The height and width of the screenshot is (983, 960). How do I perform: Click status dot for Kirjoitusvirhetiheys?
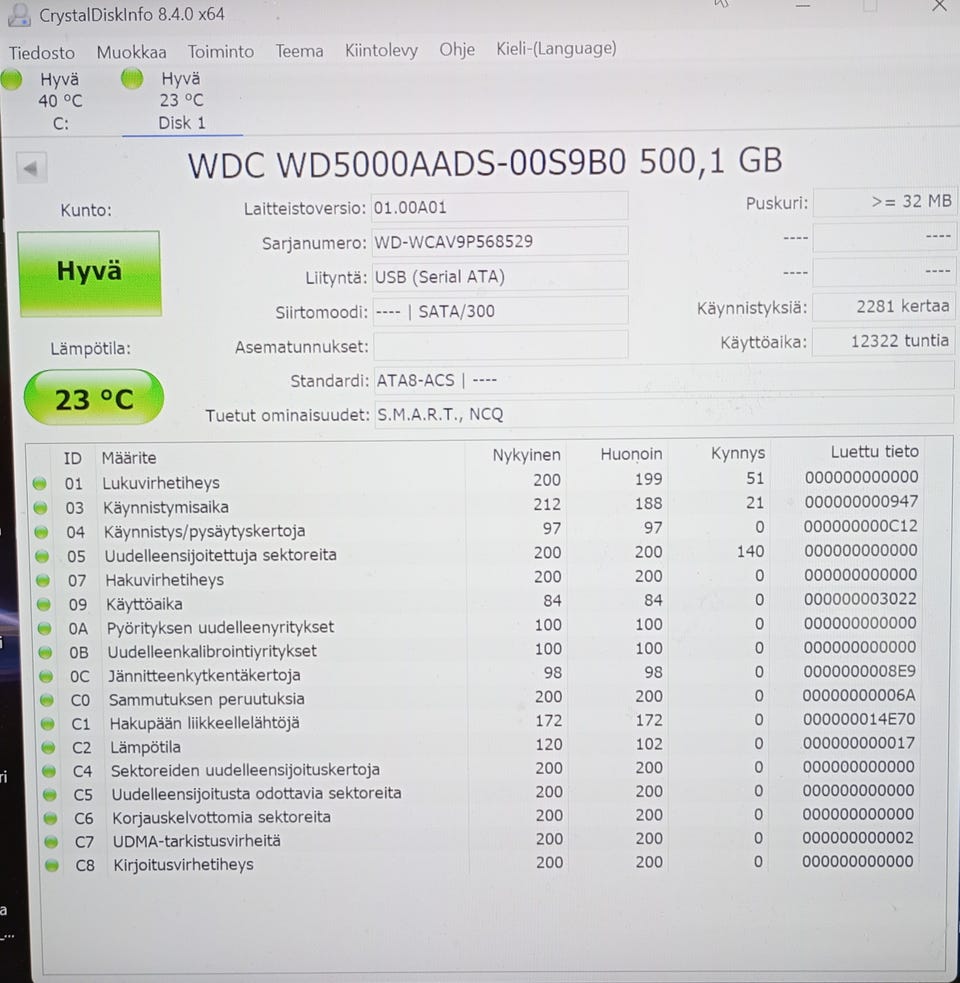click(x=52, y=866)
